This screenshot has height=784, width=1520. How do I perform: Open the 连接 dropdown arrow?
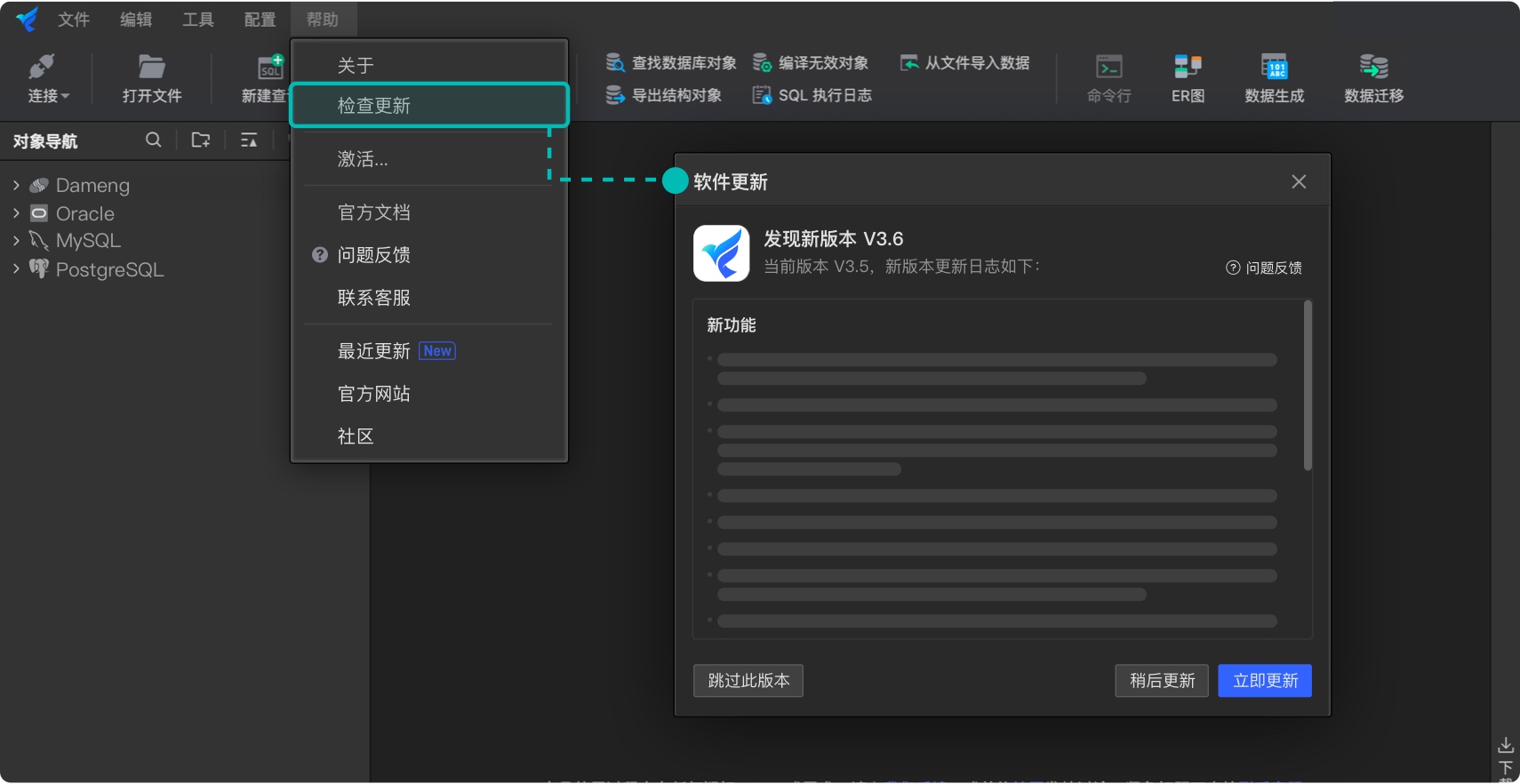(x=65, y=96)
